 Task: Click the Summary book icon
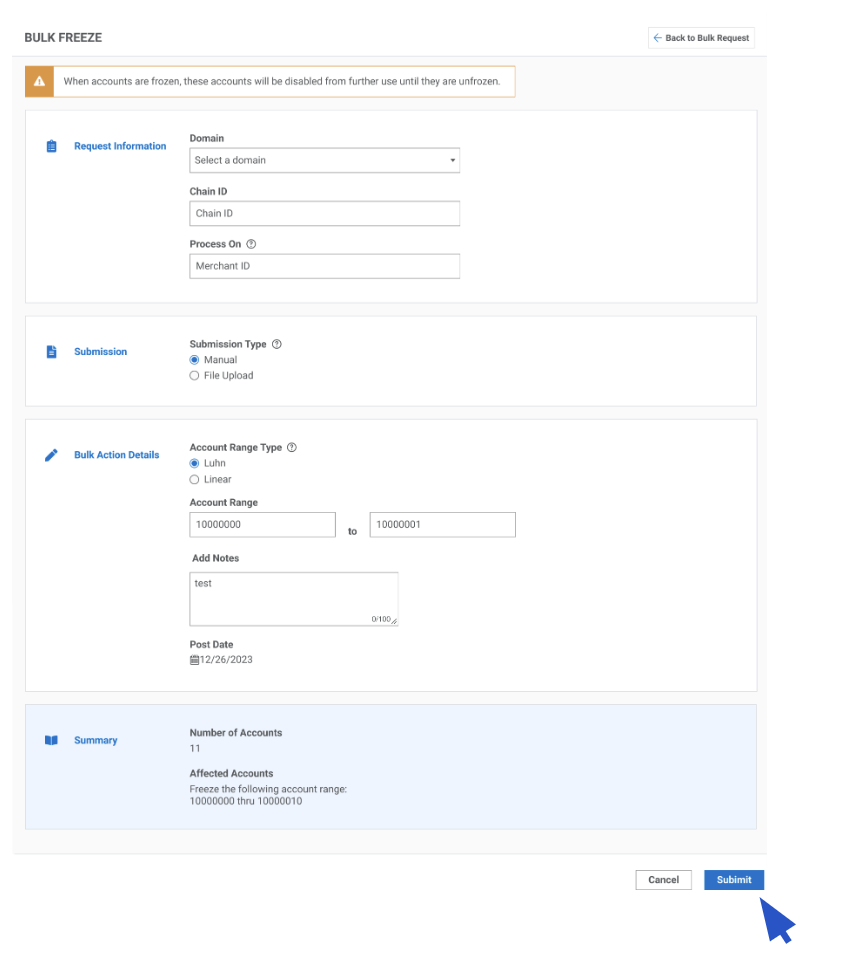(x=52, y=741)
